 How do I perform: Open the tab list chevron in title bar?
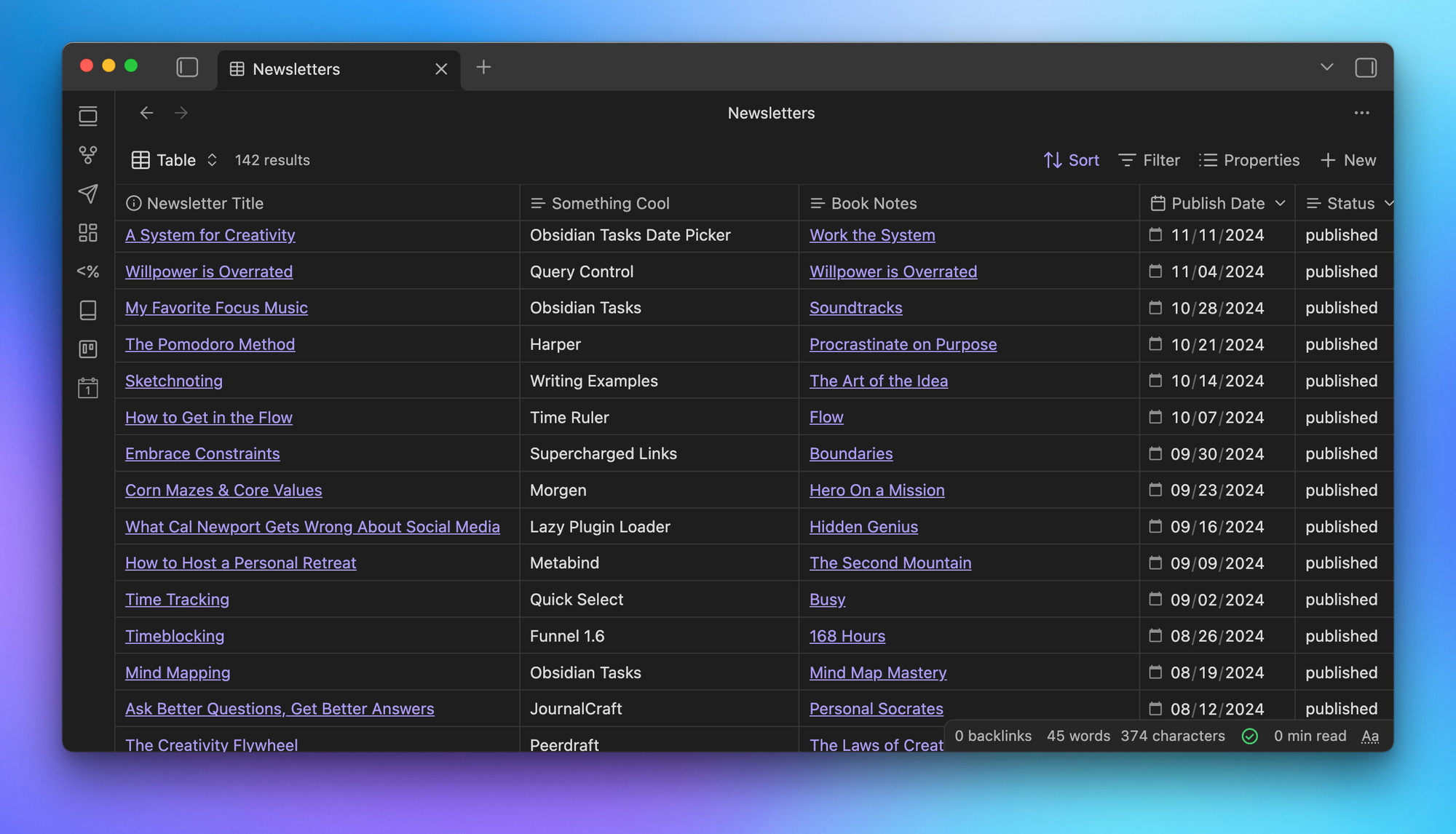click(1326, 68)
